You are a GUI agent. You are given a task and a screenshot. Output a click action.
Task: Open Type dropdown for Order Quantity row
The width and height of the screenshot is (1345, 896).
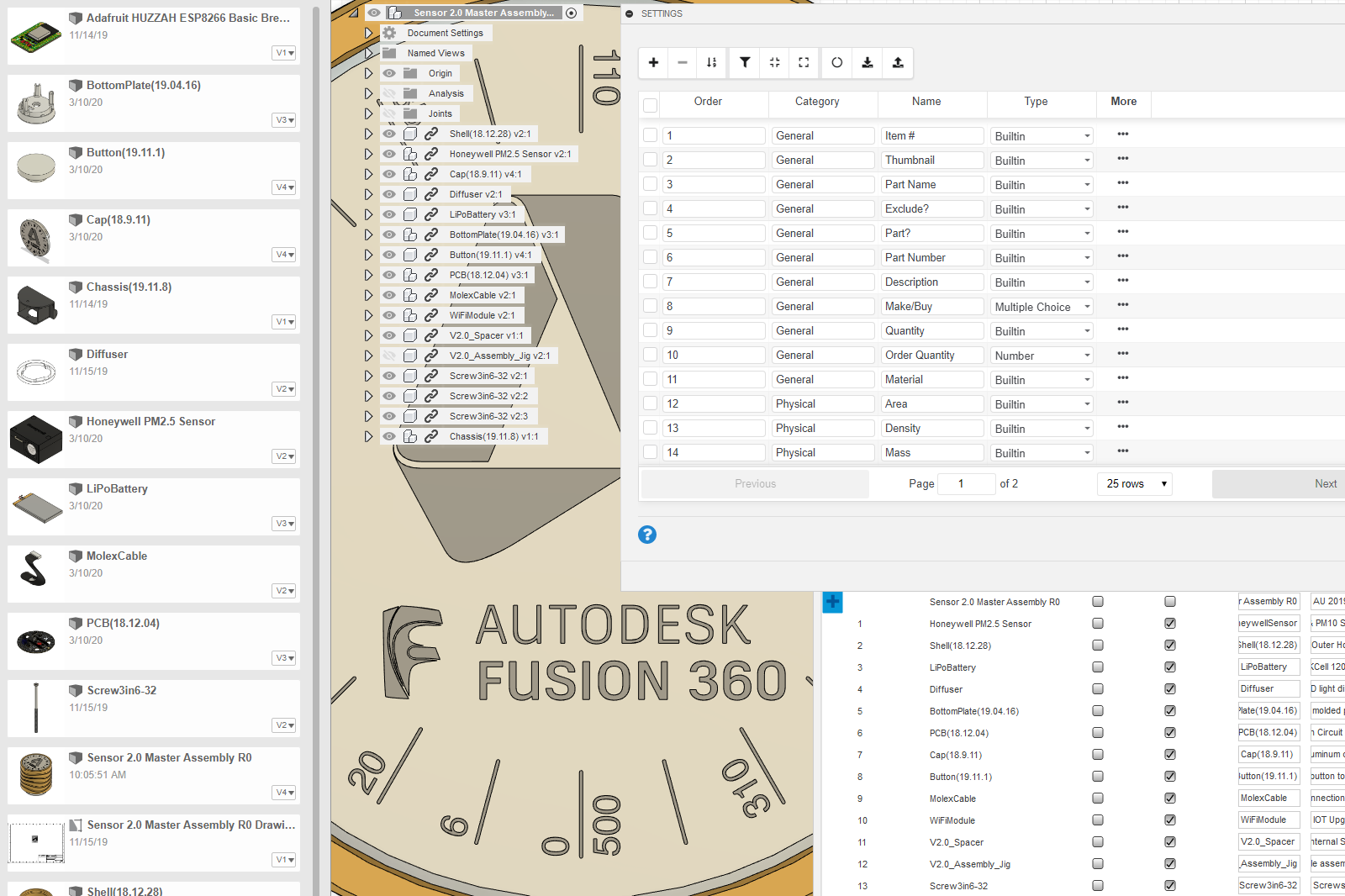[x=1042, y=356]
